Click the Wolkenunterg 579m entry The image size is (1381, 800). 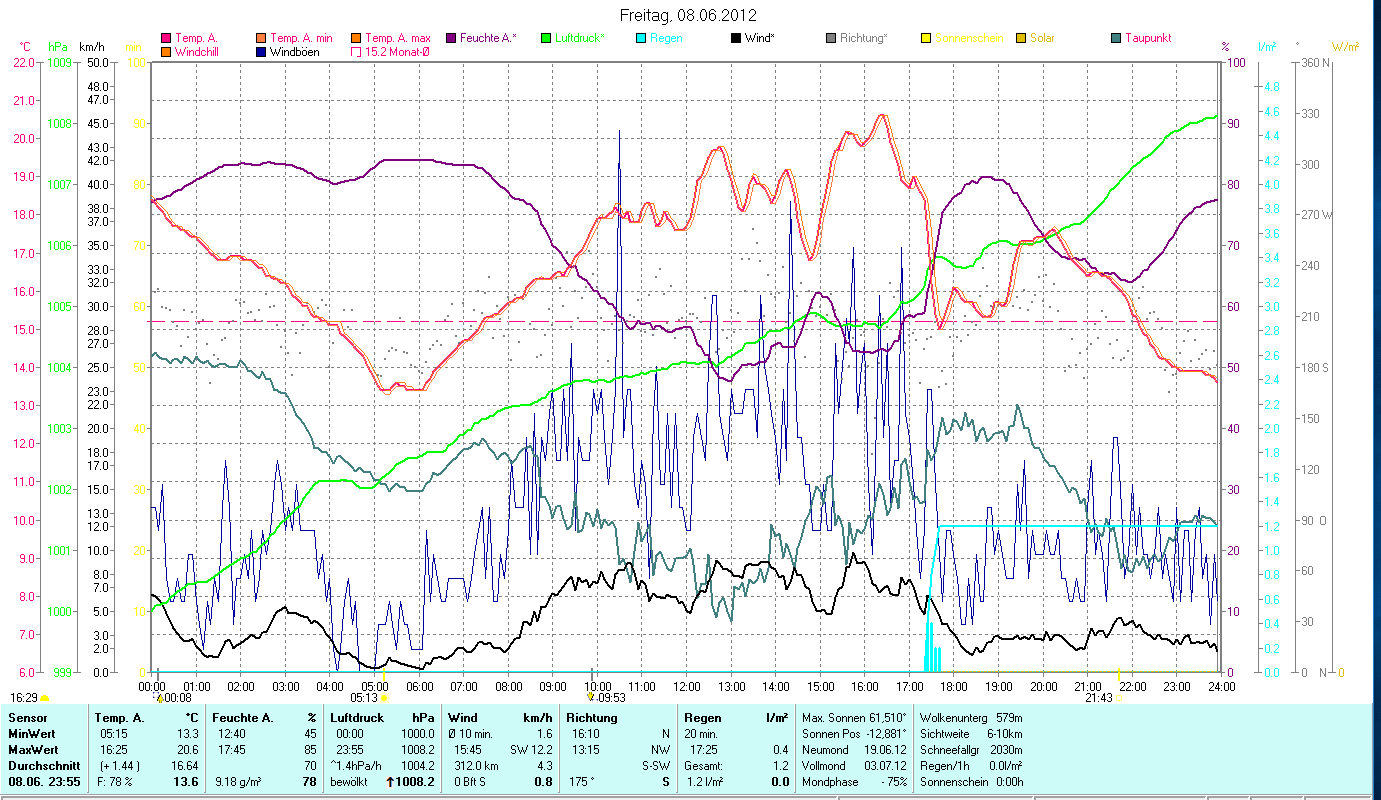[x=971, y=718]
